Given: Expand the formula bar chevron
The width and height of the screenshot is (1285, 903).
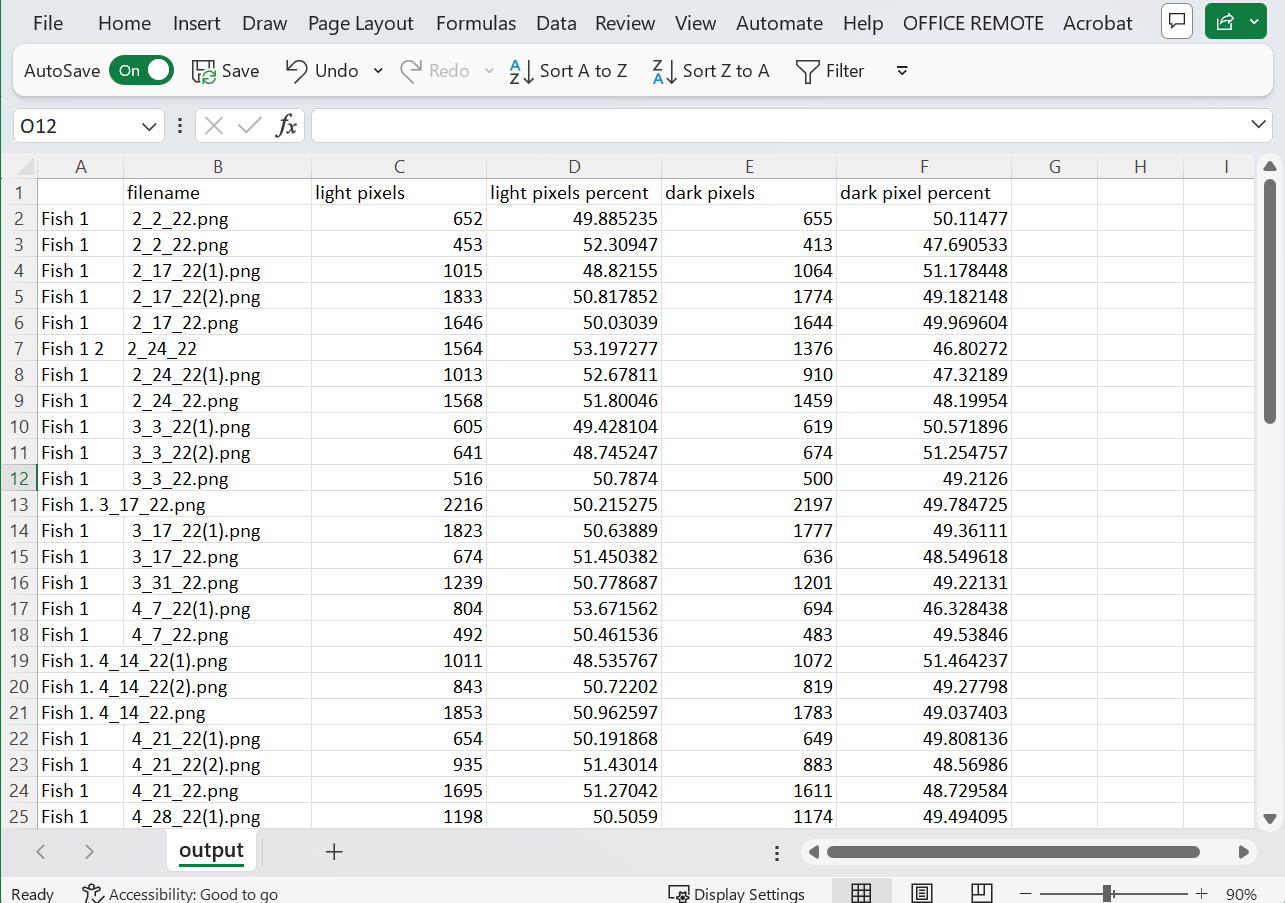Looking at the screenshot, I should [x=1258, y=124].
